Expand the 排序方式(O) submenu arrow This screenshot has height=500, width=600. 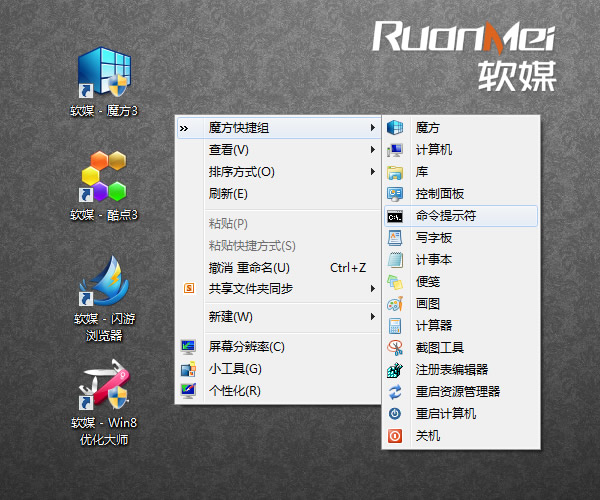(x=373, y=171)
